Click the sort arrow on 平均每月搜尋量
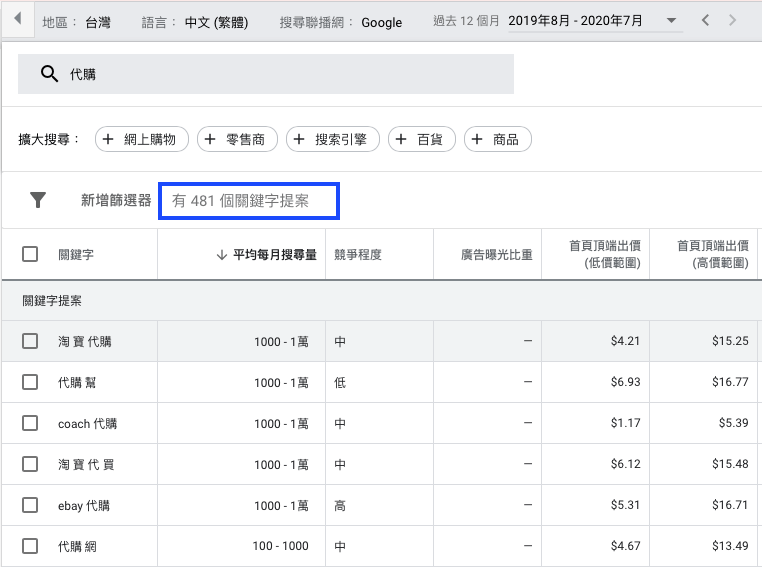Viewport: 762px width, 567px height. pos(221,255)
